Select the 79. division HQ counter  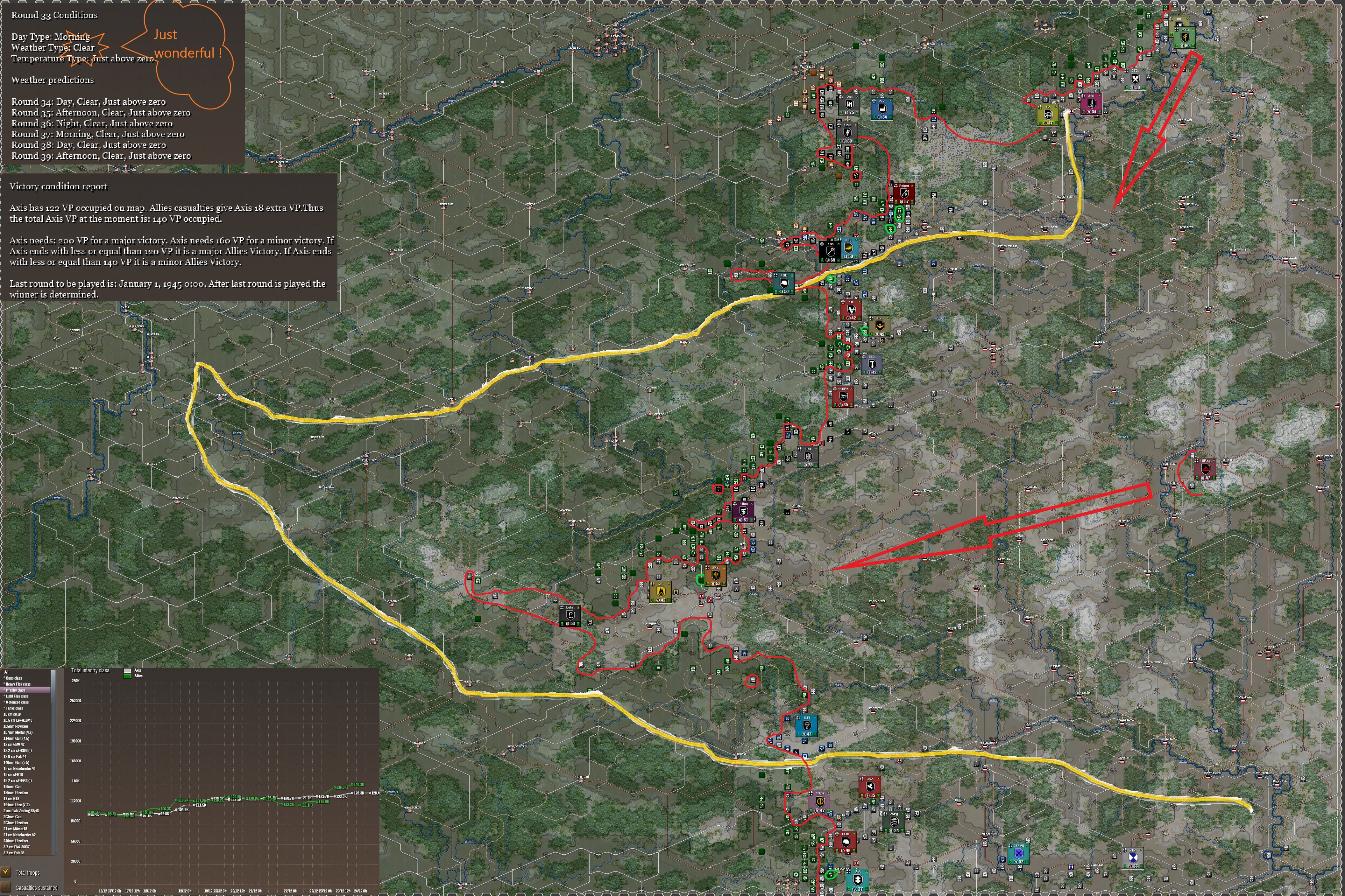(x=857, y=880)
